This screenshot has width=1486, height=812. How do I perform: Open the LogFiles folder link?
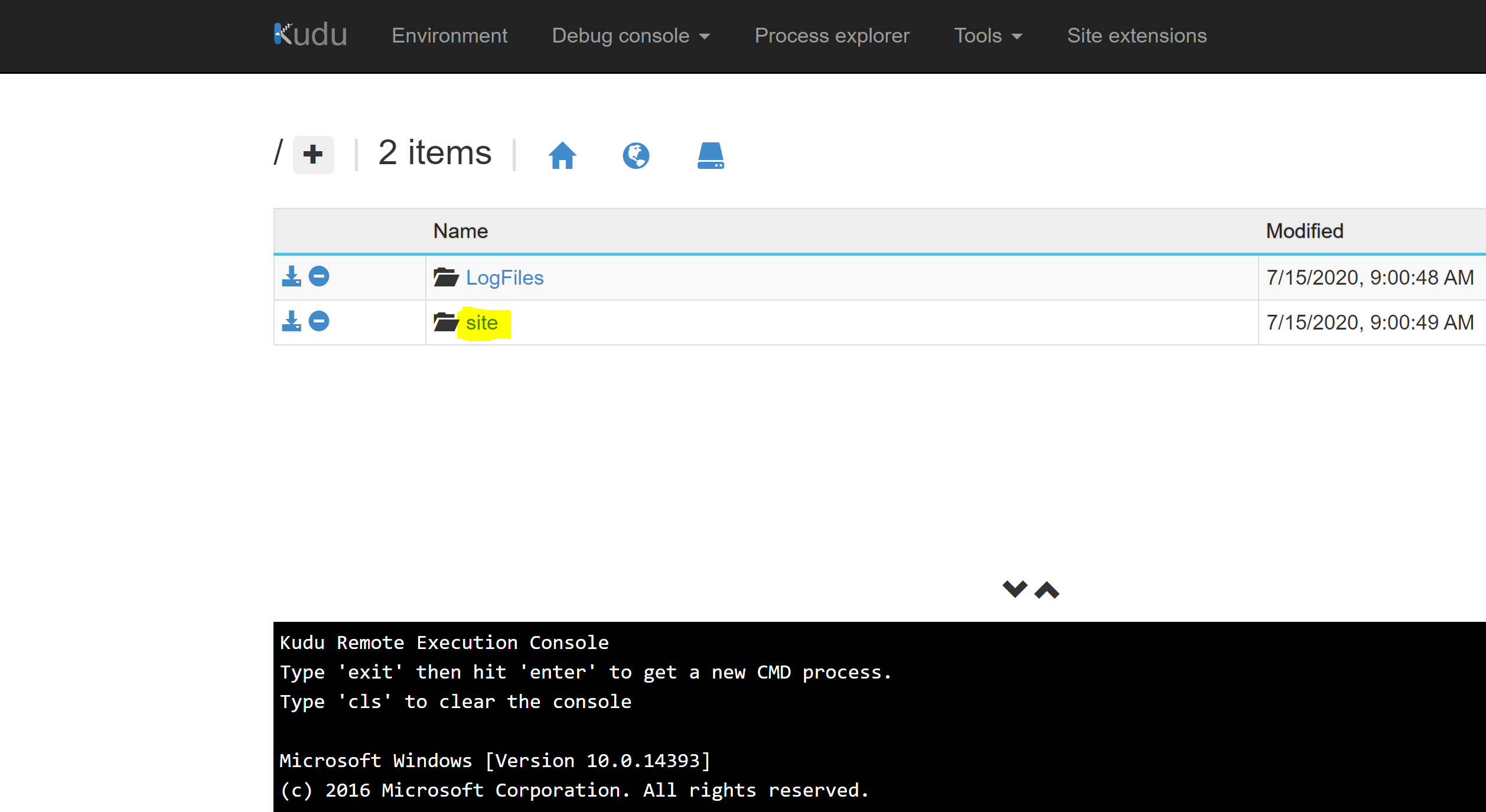pos(504,278)
